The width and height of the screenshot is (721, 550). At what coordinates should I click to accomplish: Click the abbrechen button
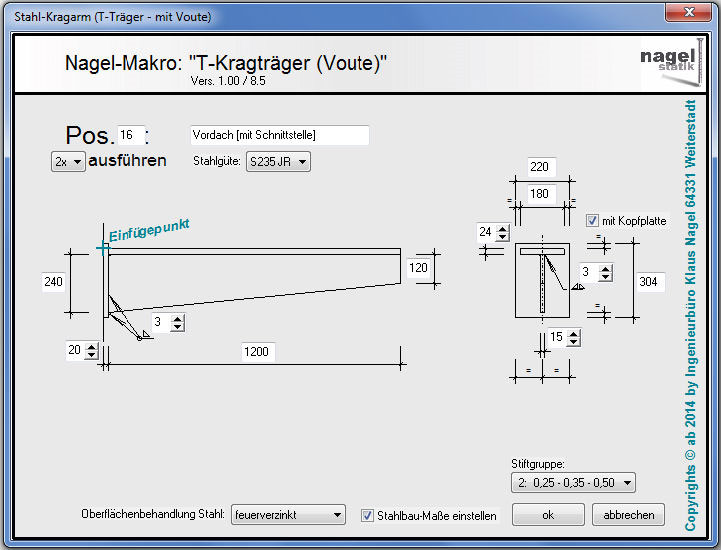pyautogui.click(x=628, y=515)
